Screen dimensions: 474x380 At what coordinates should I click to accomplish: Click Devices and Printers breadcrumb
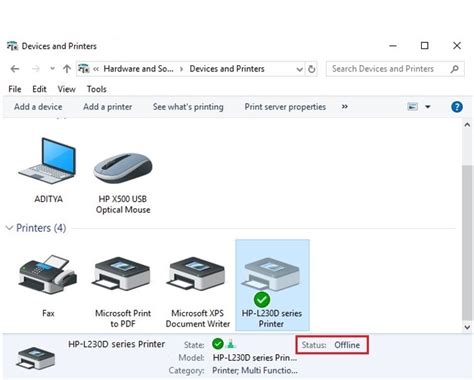pos(227,69)
